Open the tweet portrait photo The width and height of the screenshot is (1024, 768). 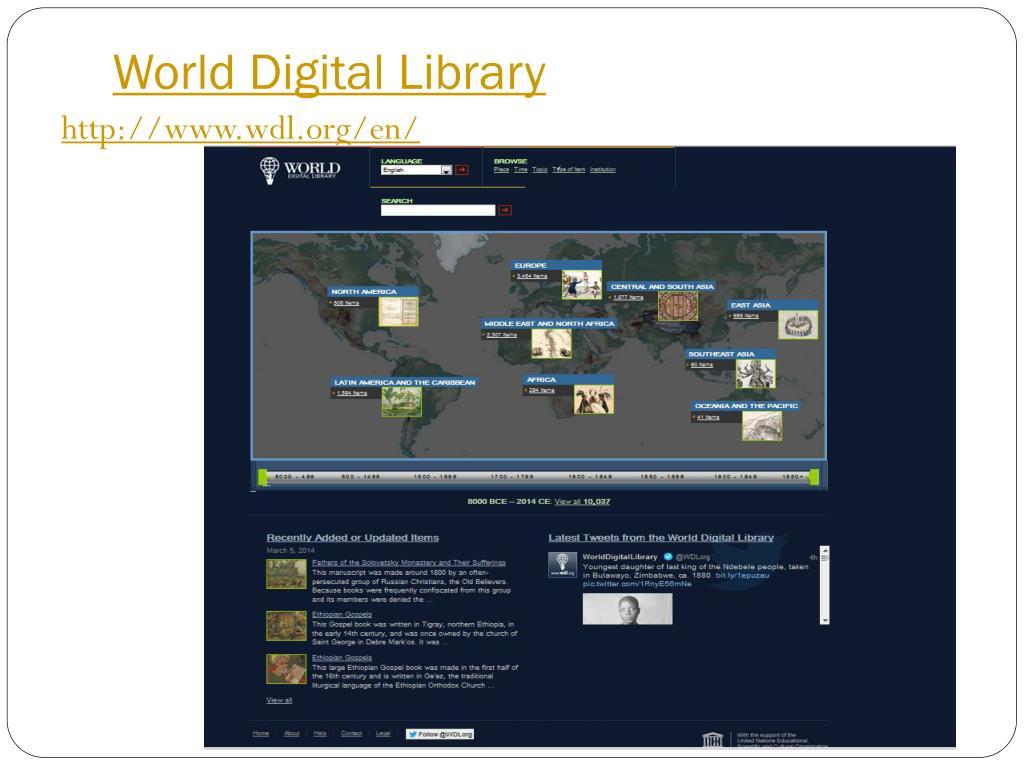point(628,609)
